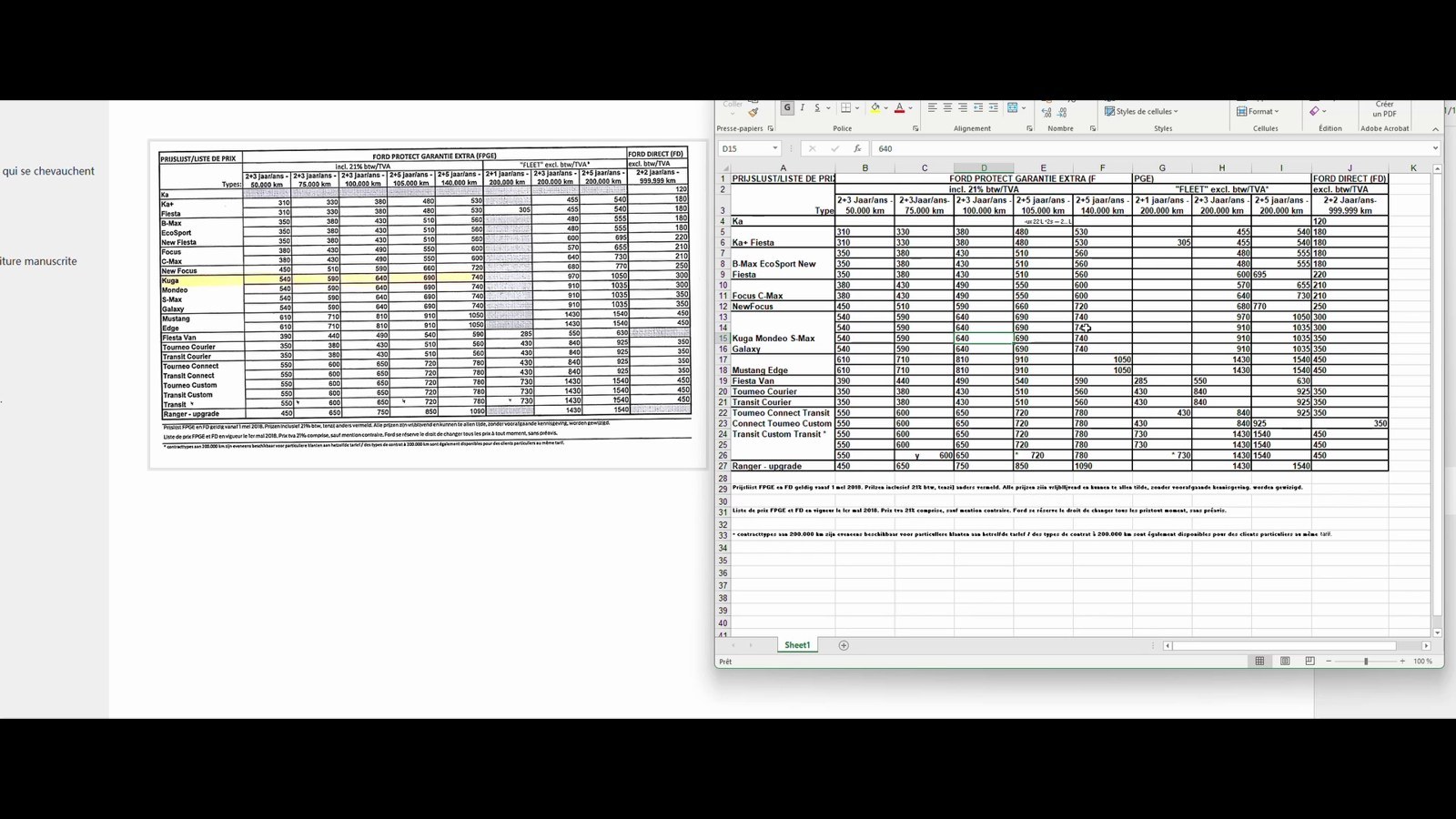Click the Créer un PDF button
This screenshot has height=819, width=1456.
[1384, 109]
